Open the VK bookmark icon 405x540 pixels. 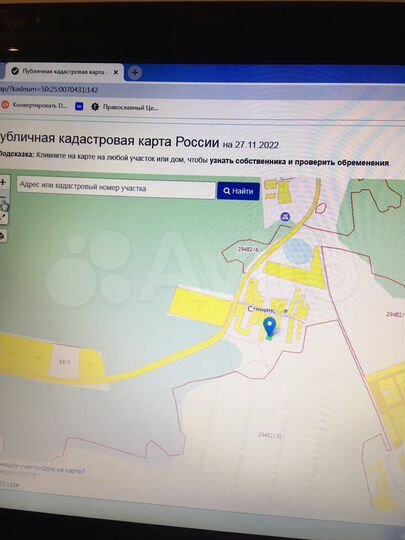(x=79, y=107)
